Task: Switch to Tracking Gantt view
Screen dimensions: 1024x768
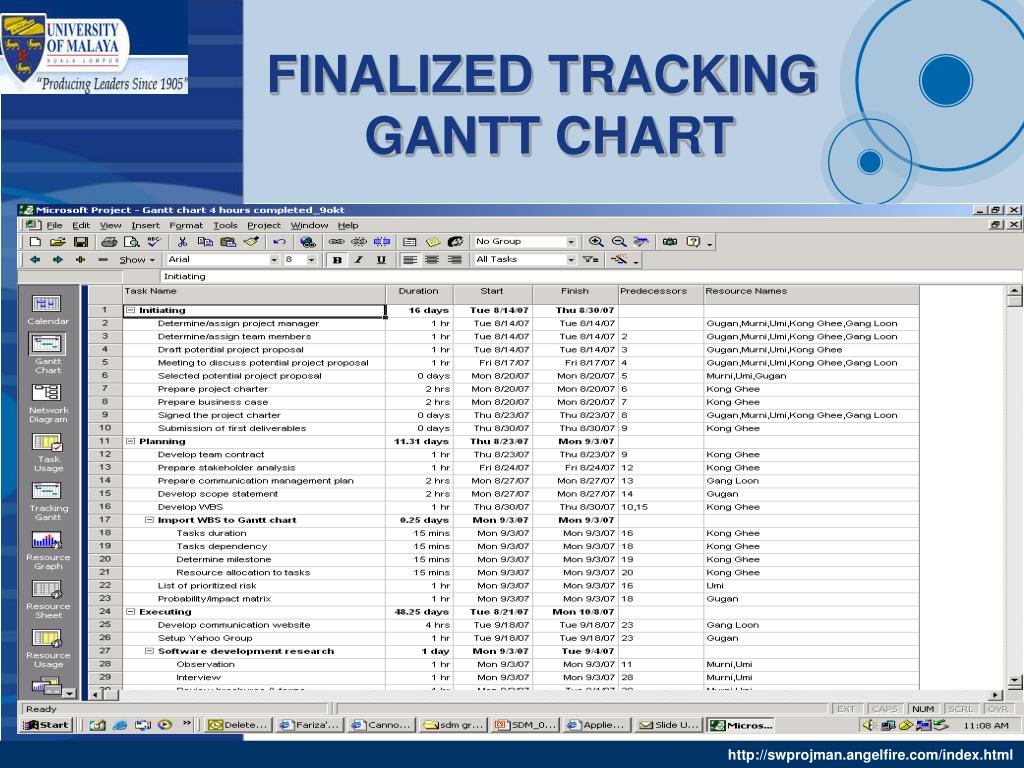Action: pyautogui.click(x=48, y=501)
